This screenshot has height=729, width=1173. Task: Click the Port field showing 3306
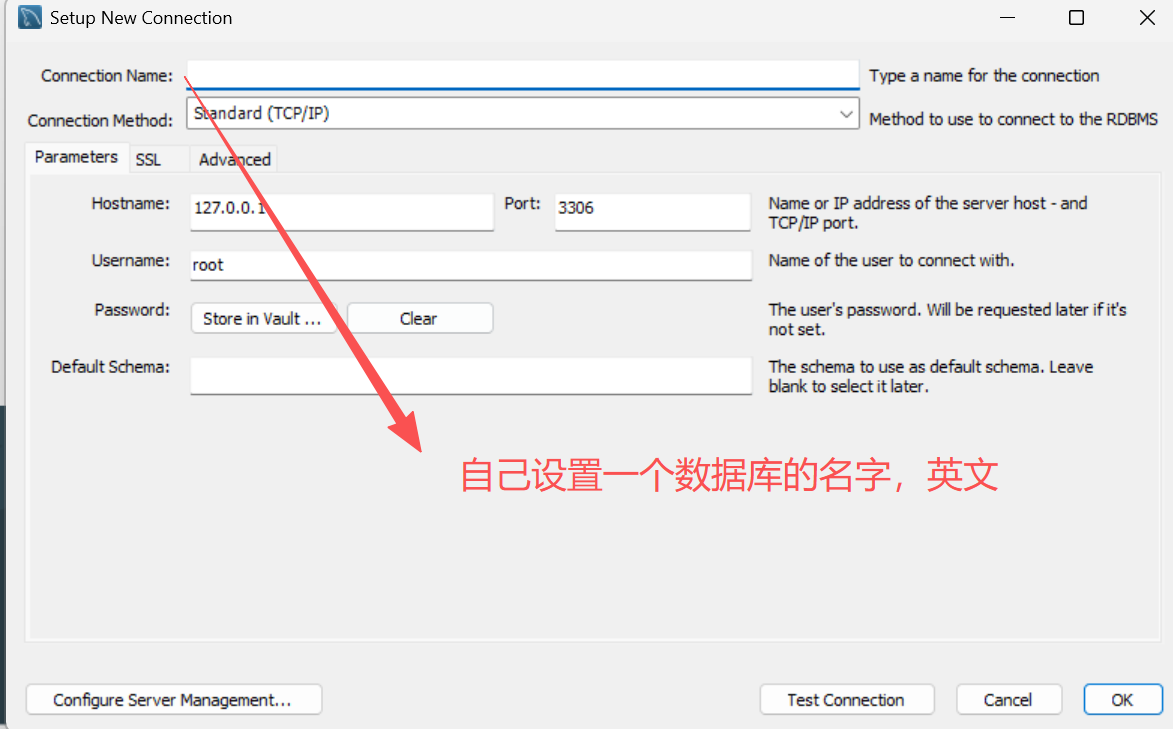point(652,211)
